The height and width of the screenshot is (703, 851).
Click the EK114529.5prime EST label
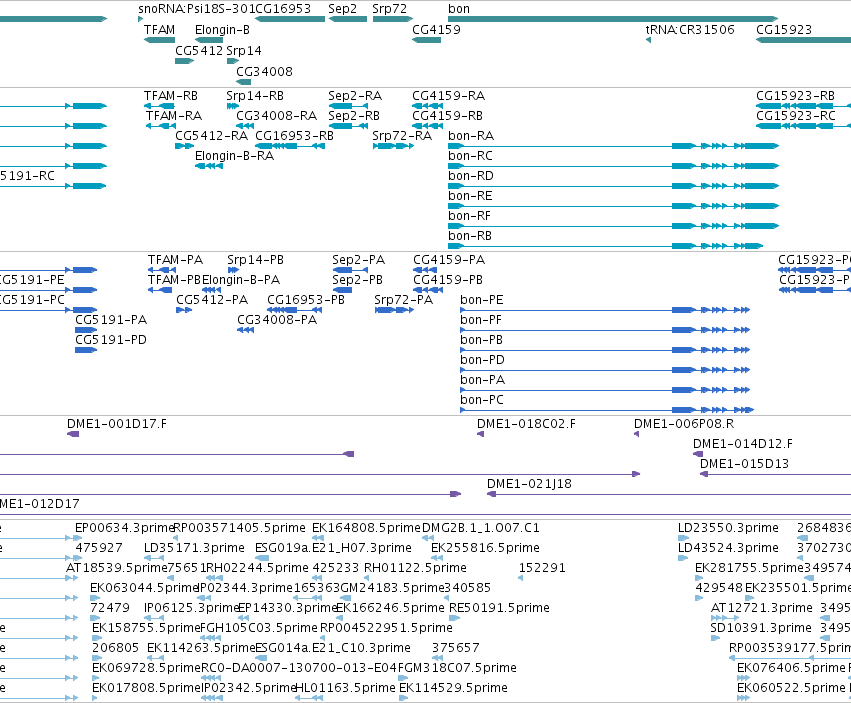point(453,688)
